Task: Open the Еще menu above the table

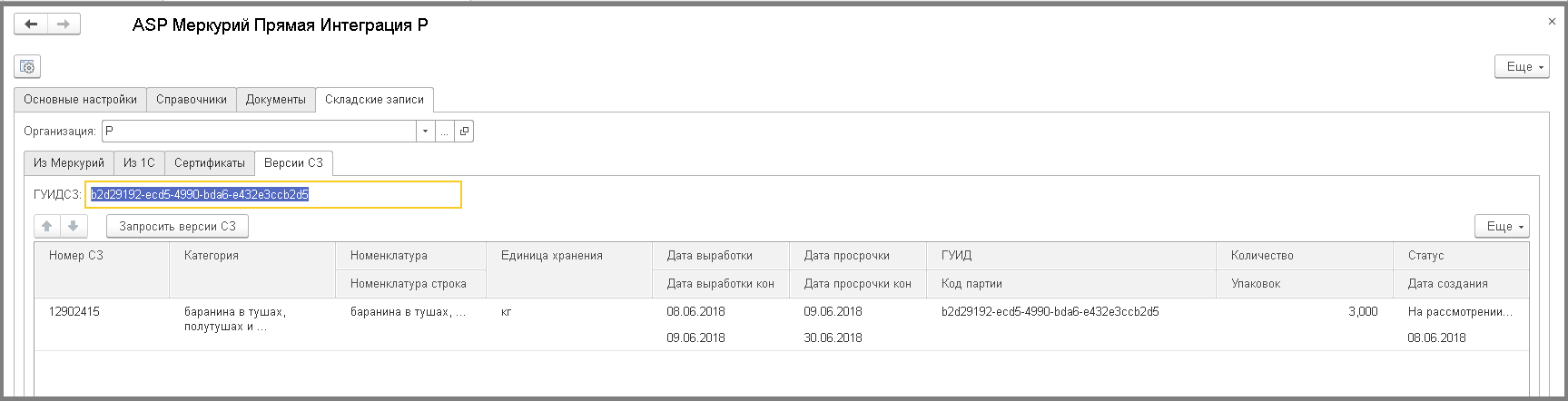Action: tap(1502, 226)
